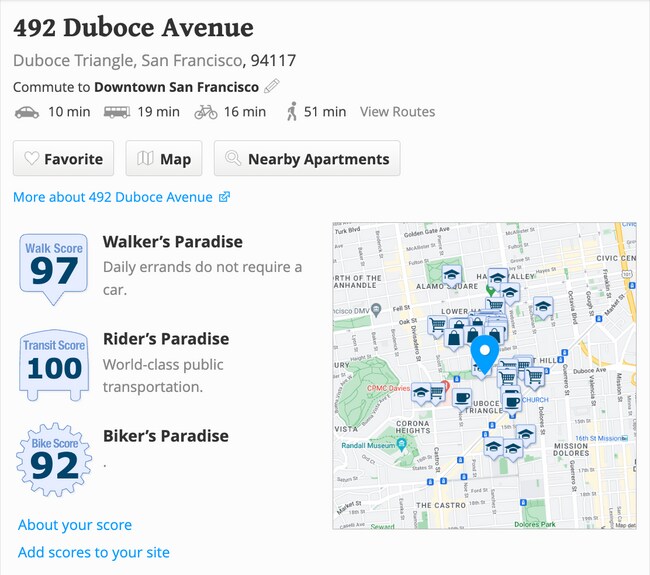
Task: Click the Bike Score 92 badge
Action: pos(54,460)
